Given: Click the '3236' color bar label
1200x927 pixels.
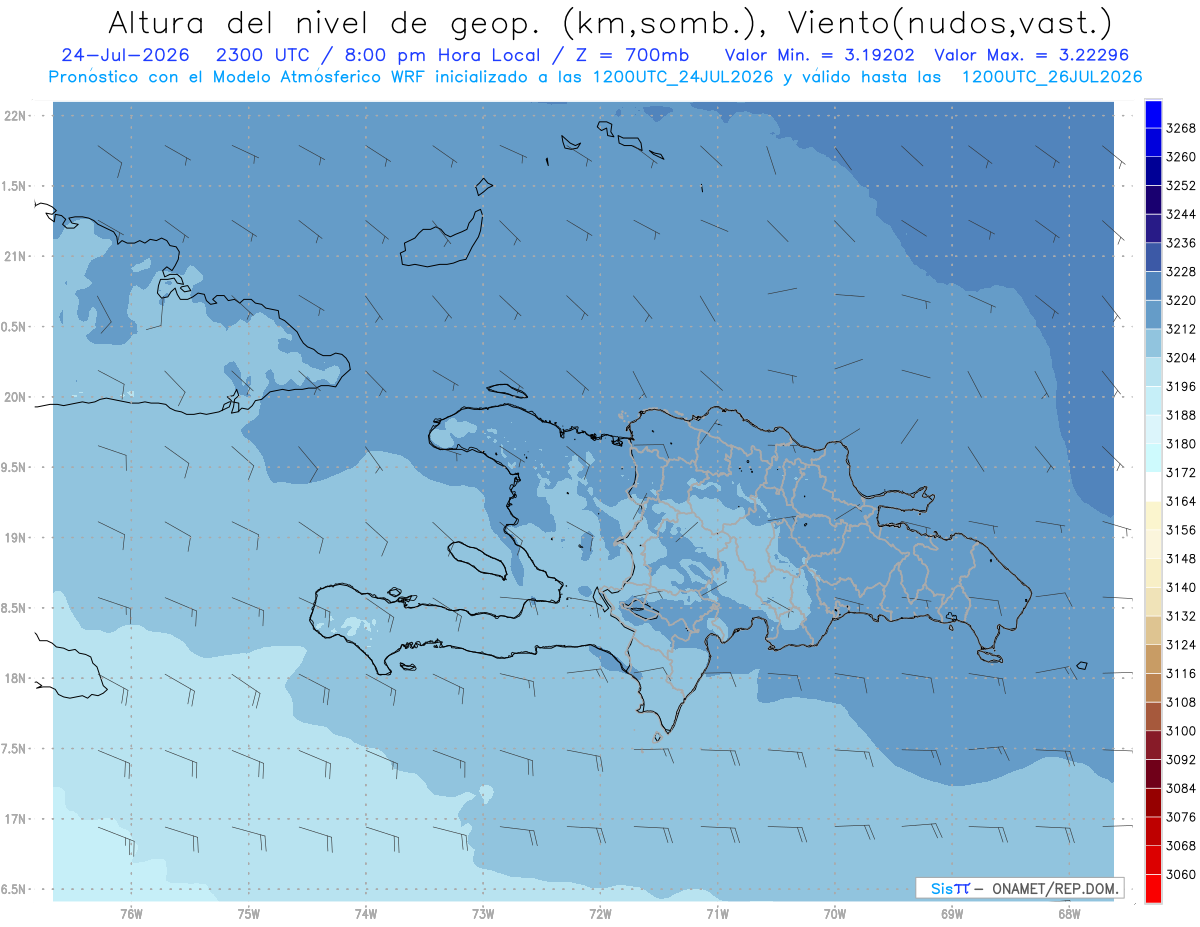Looking at the screenshot, I should point(1181,243).
